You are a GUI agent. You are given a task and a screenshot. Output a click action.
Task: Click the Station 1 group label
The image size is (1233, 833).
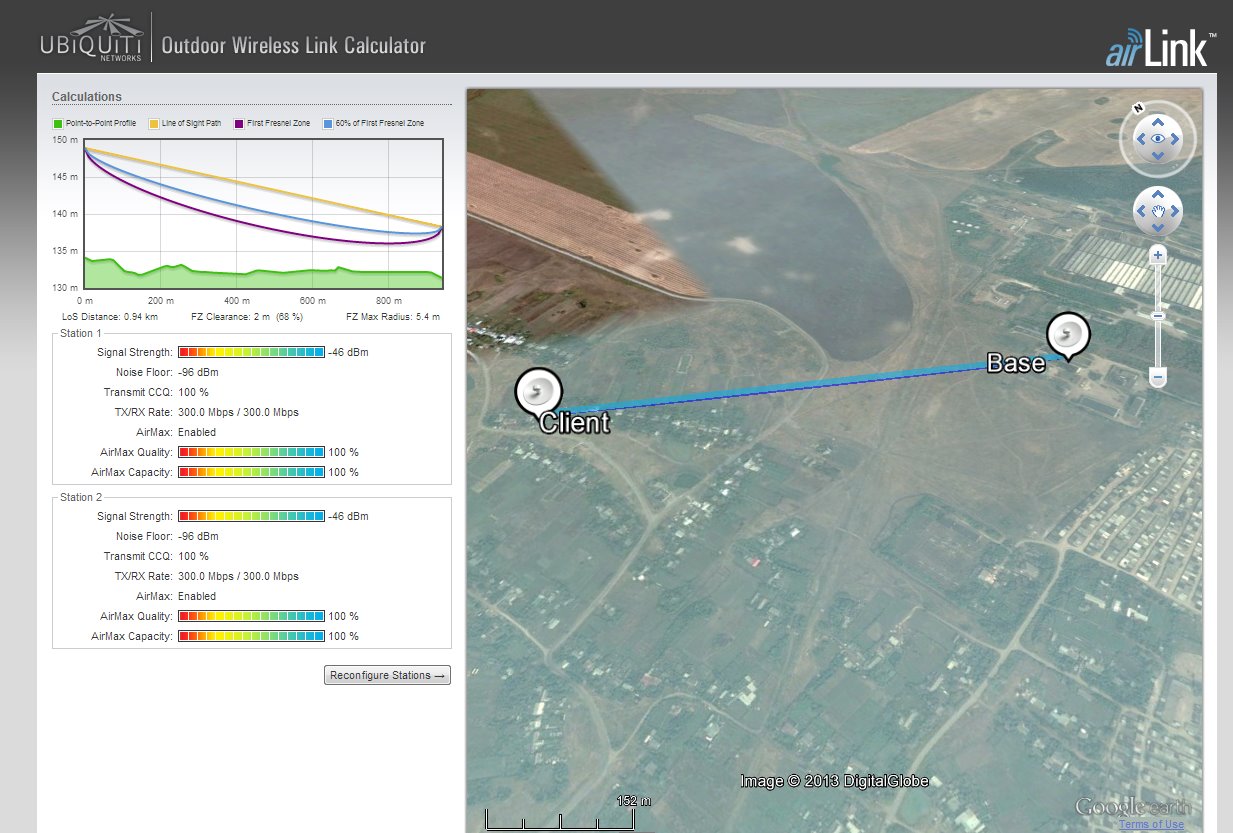pyautogui.click(x=81, y=333)
